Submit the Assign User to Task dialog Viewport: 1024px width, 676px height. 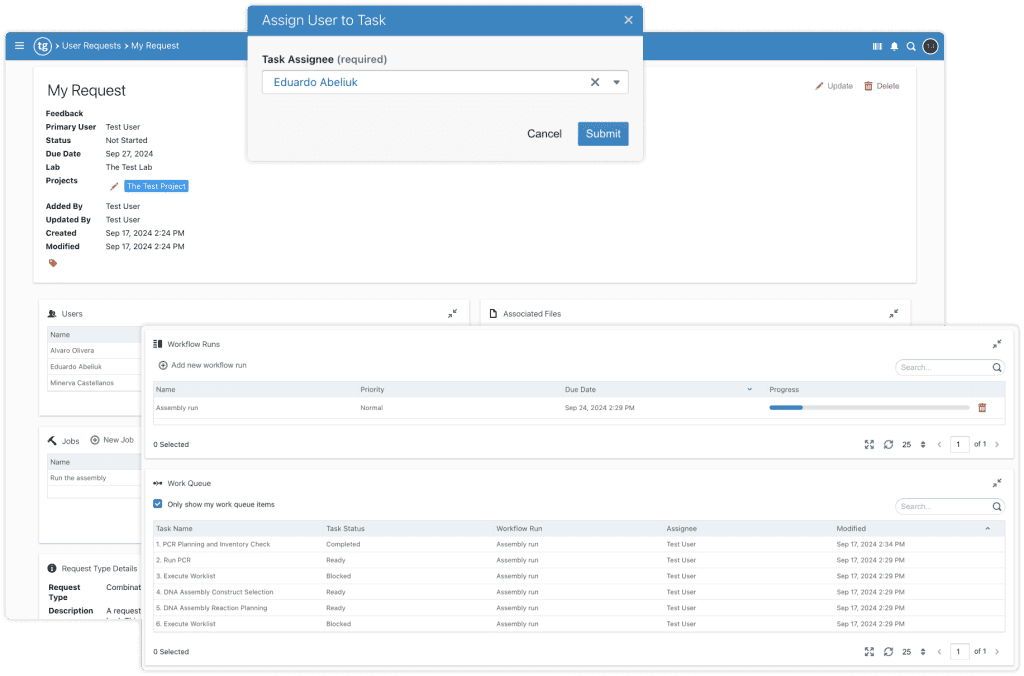coord(602,133)
